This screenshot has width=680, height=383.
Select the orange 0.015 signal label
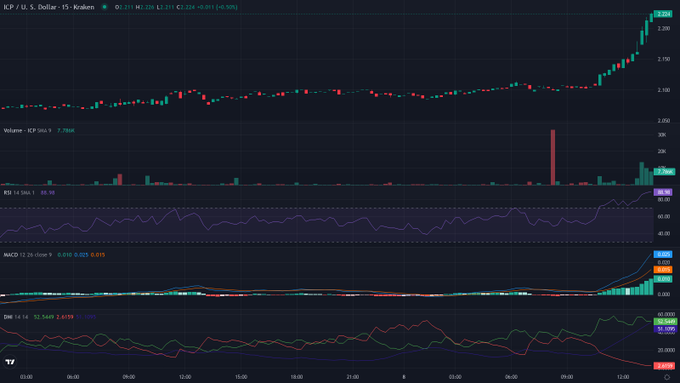pyautogui.click(x=663, y=270)
